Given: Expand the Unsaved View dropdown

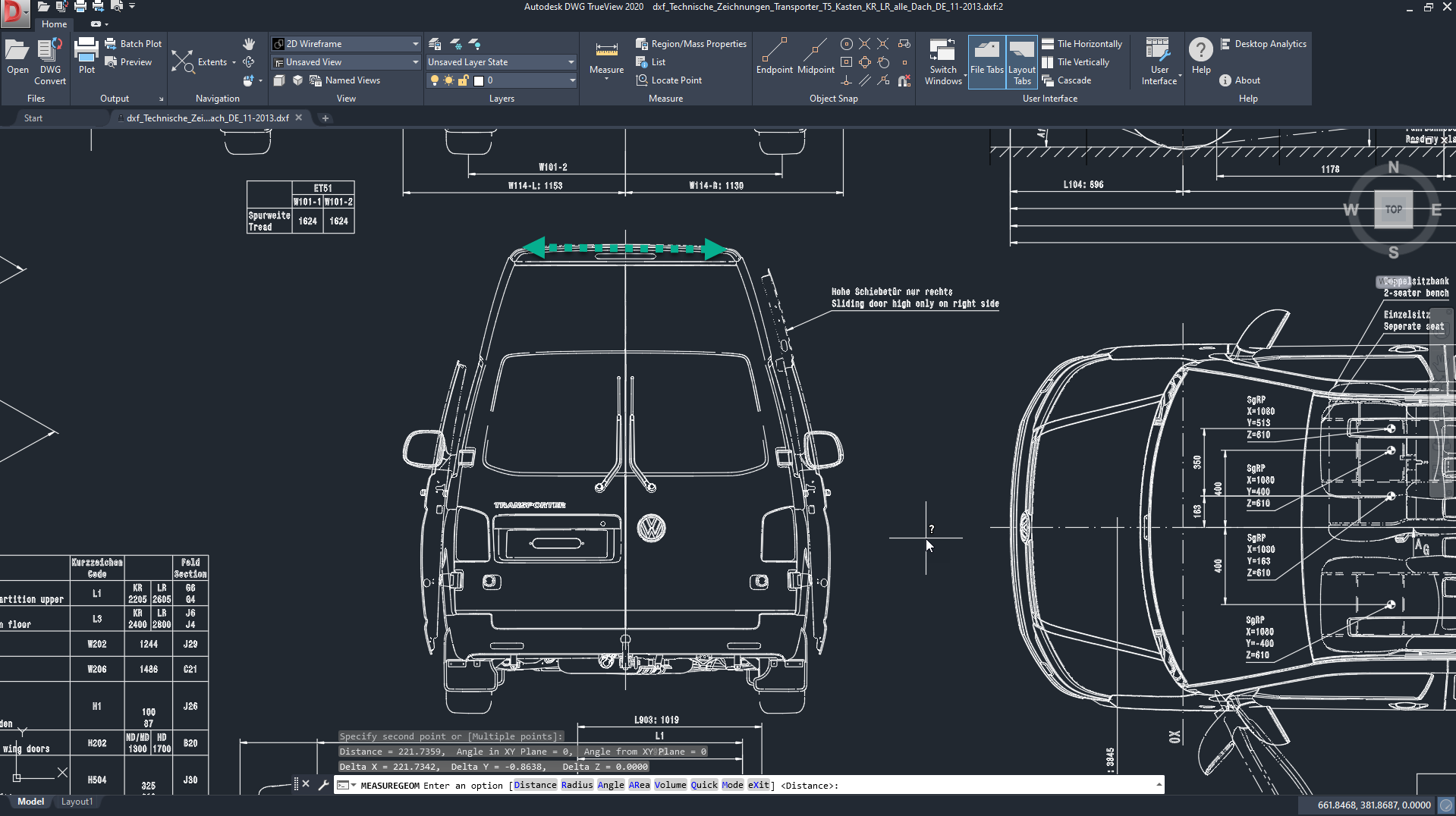Looking at the screenshot, I should (x=415, y=62).
